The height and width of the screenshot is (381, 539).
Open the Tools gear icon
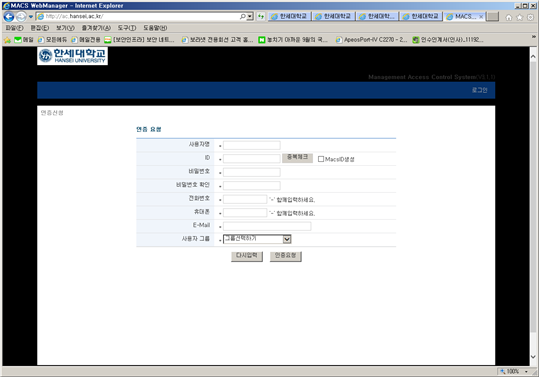pos(530,17)
